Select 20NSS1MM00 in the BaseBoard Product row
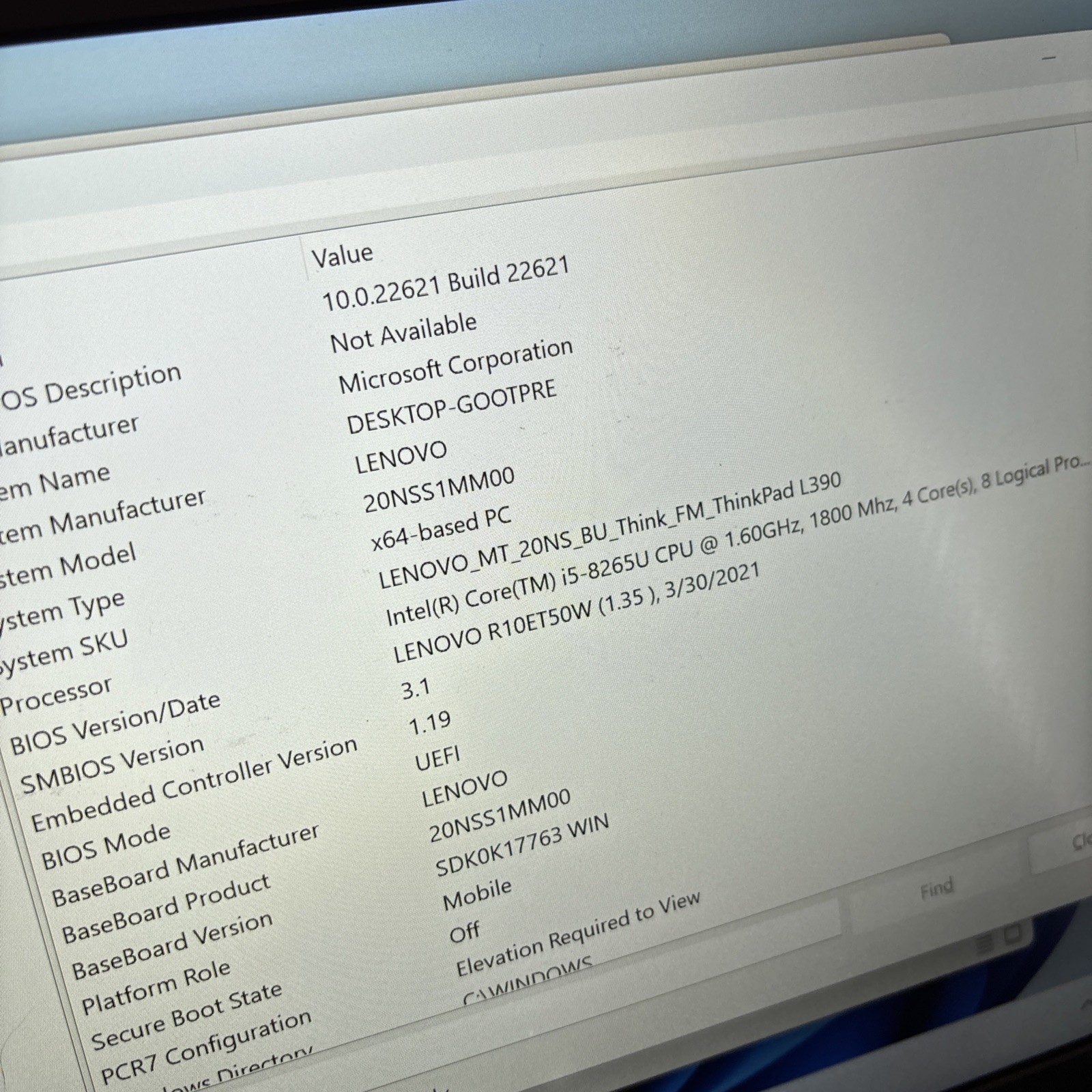The width and height of the screenshot is (1092, 1092). click(x=499, y=817)
